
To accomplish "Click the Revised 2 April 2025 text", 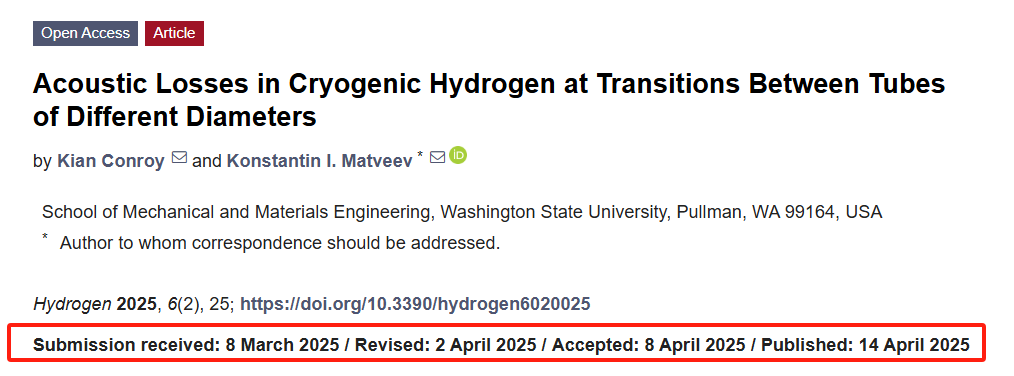I will point(446,344).
